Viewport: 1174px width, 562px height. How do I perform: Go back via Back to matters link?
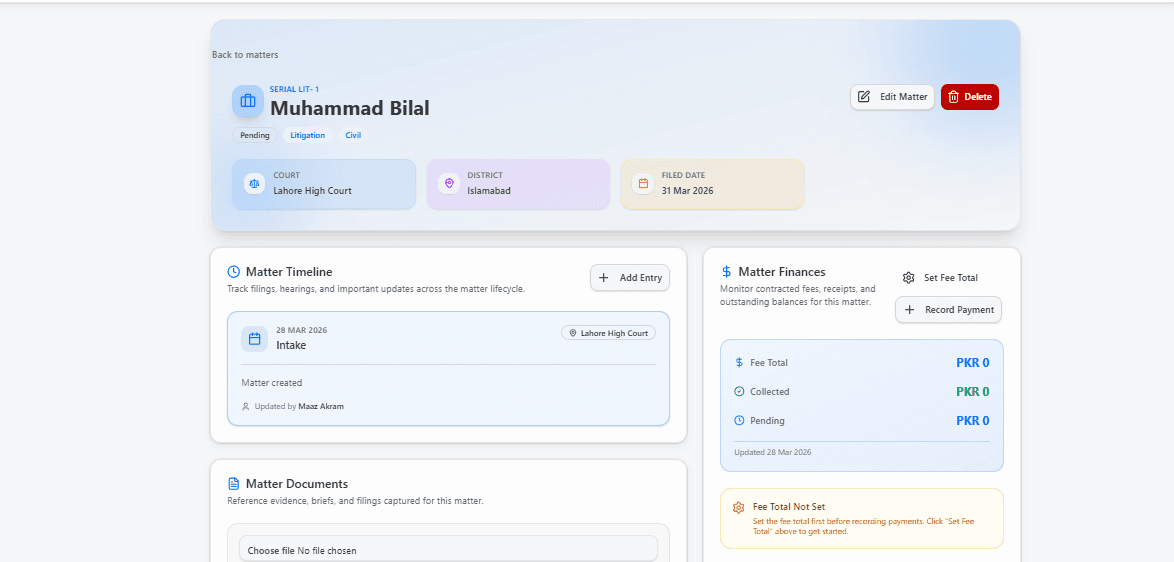coord(245,55)
